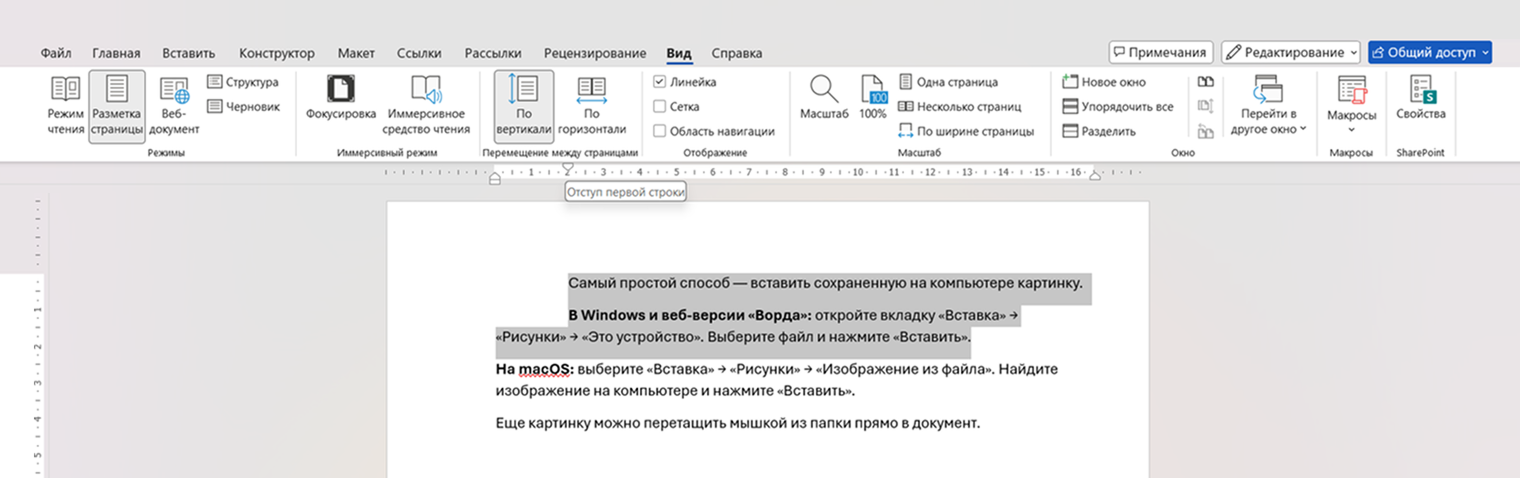Click the reset window position icon
Viewport: 1520px width, 478px height.
click(1205, 131)
